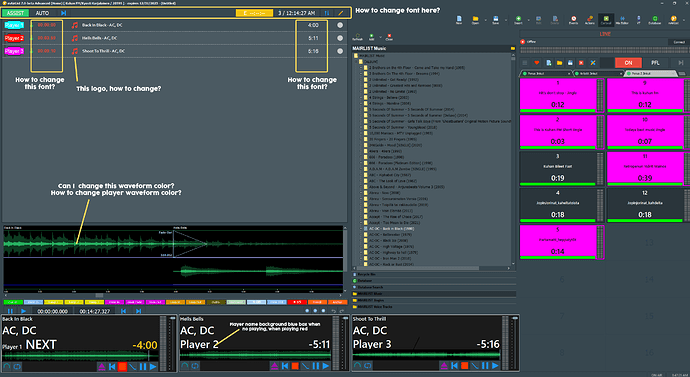Click the tools icon in cartwall toolbar

point(593,63)
